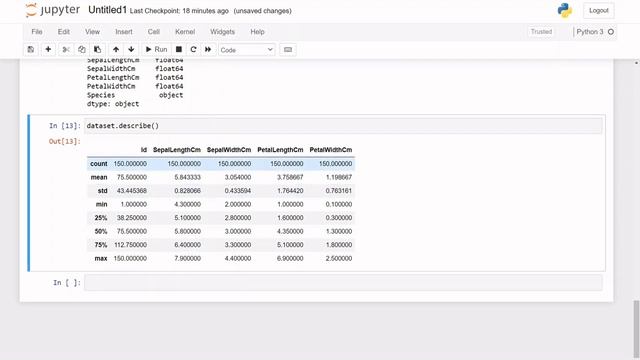This screenshot has height=360, width=640.
Task: Click into the dataset.describe() code cell
Action: pos(343,126)
